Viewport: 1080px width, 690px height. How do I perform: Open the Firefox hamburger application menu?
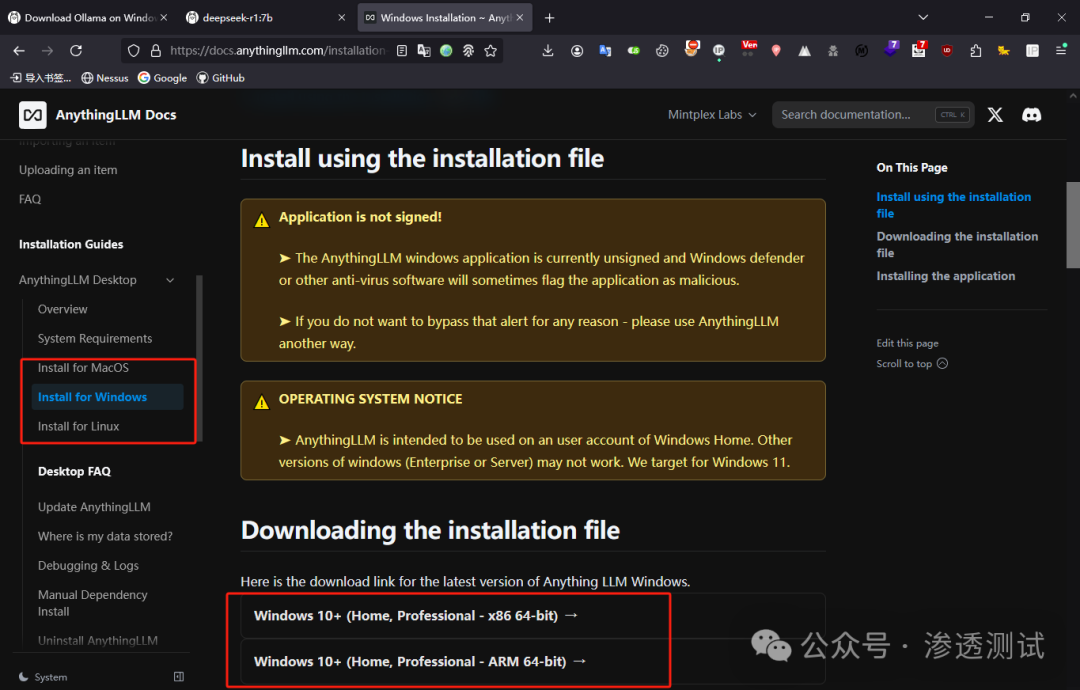coord(1061,50)
